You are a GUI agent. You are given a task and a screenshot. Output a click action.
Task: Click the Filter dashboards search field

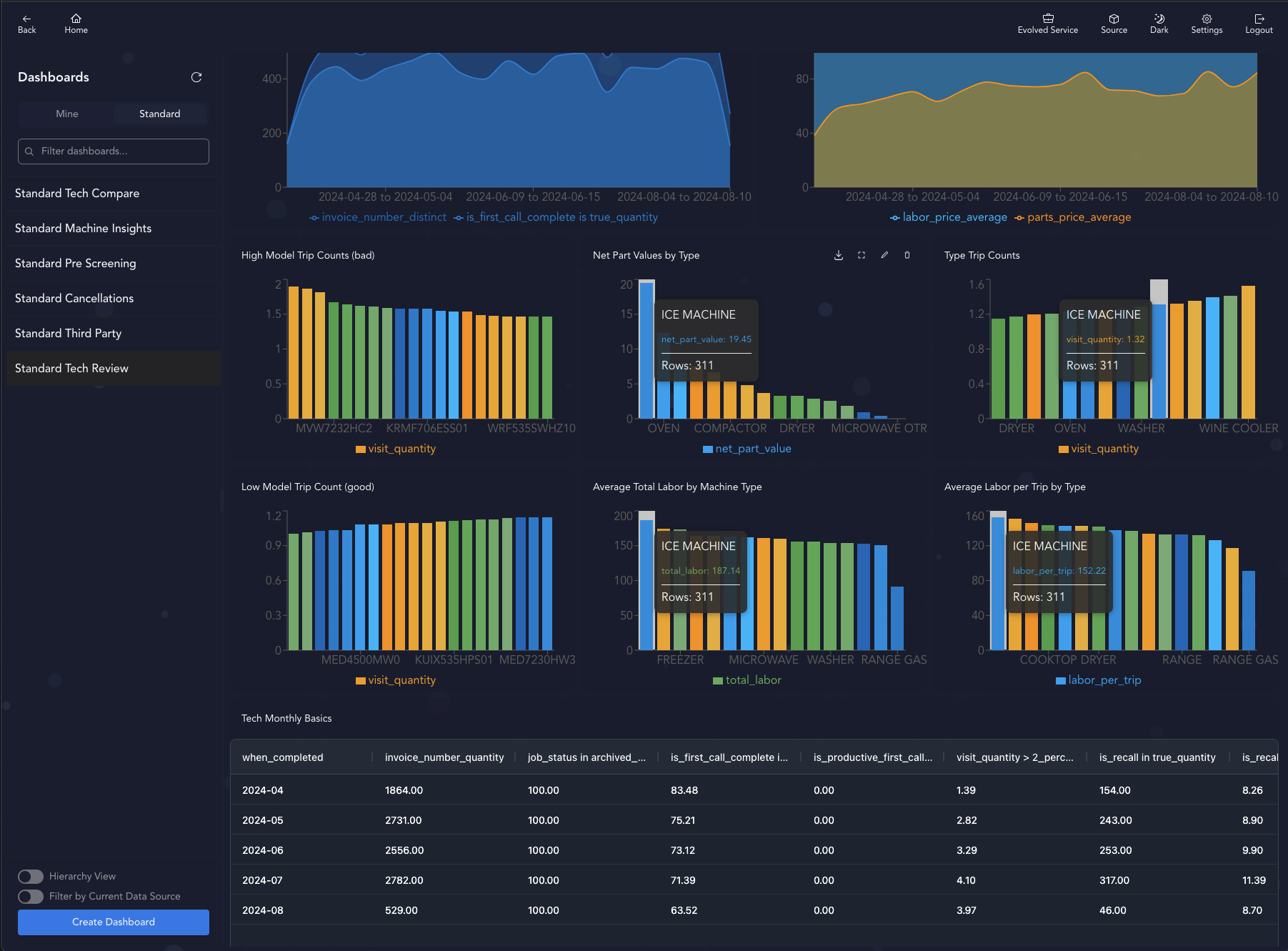click(x=114, y=151)
